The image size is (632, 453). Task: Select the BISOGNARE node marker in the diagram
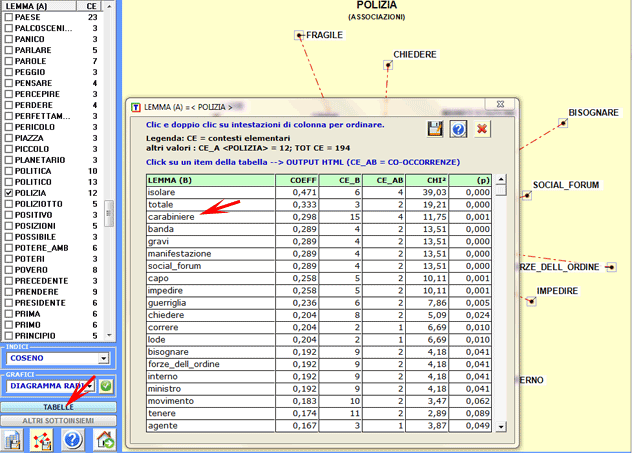pos(563,123)
